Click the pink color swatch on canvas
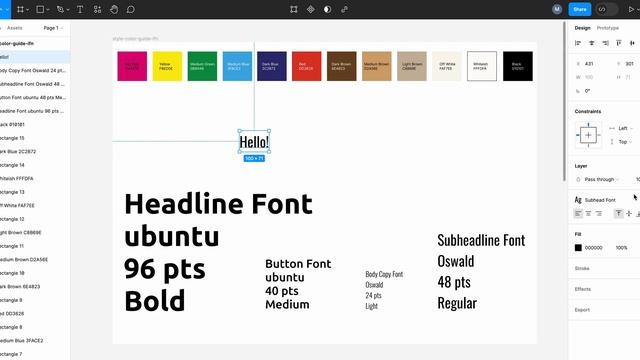This screenshot has width=640, height=360. pos(132,66)
